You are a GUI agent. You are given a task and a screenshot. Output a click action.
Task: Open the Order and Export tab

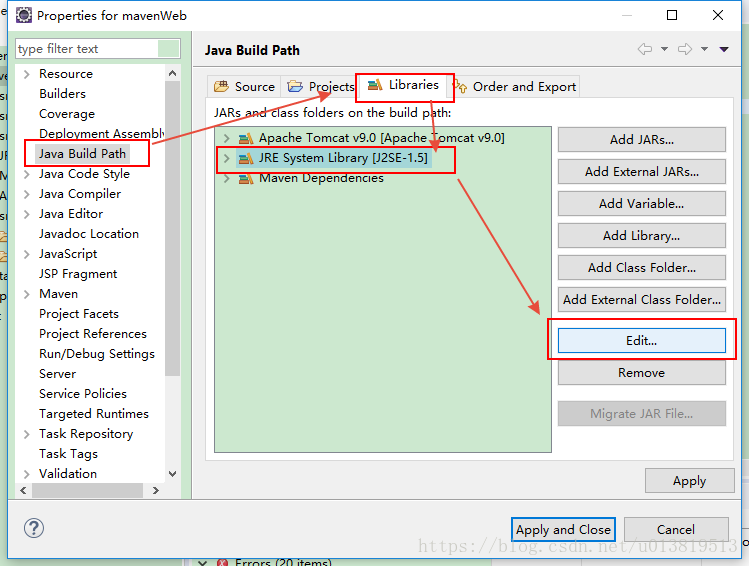click(x=515, y=86)
